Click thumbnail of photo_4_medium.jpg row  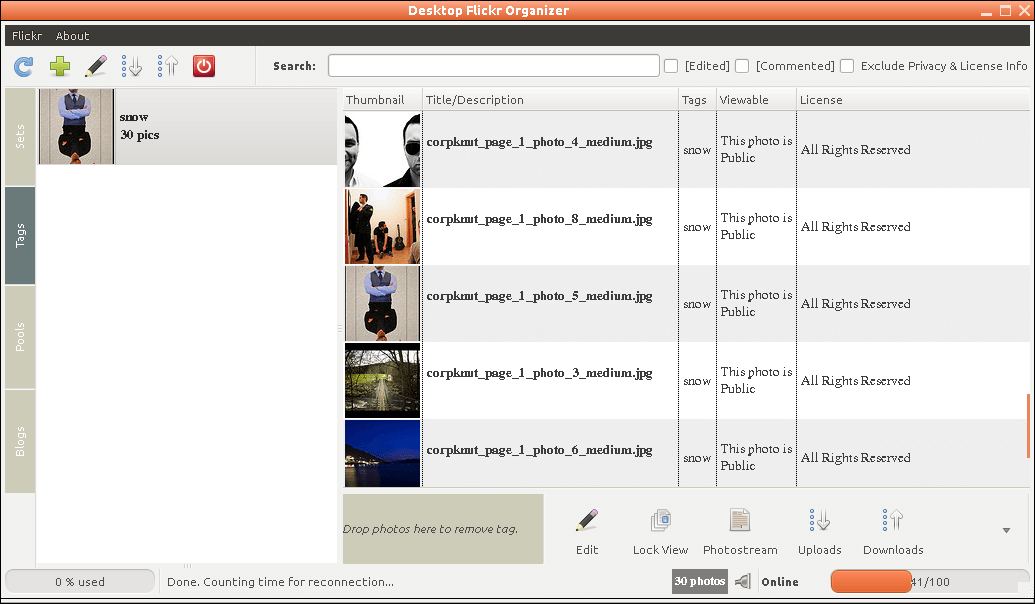(382, 149)
